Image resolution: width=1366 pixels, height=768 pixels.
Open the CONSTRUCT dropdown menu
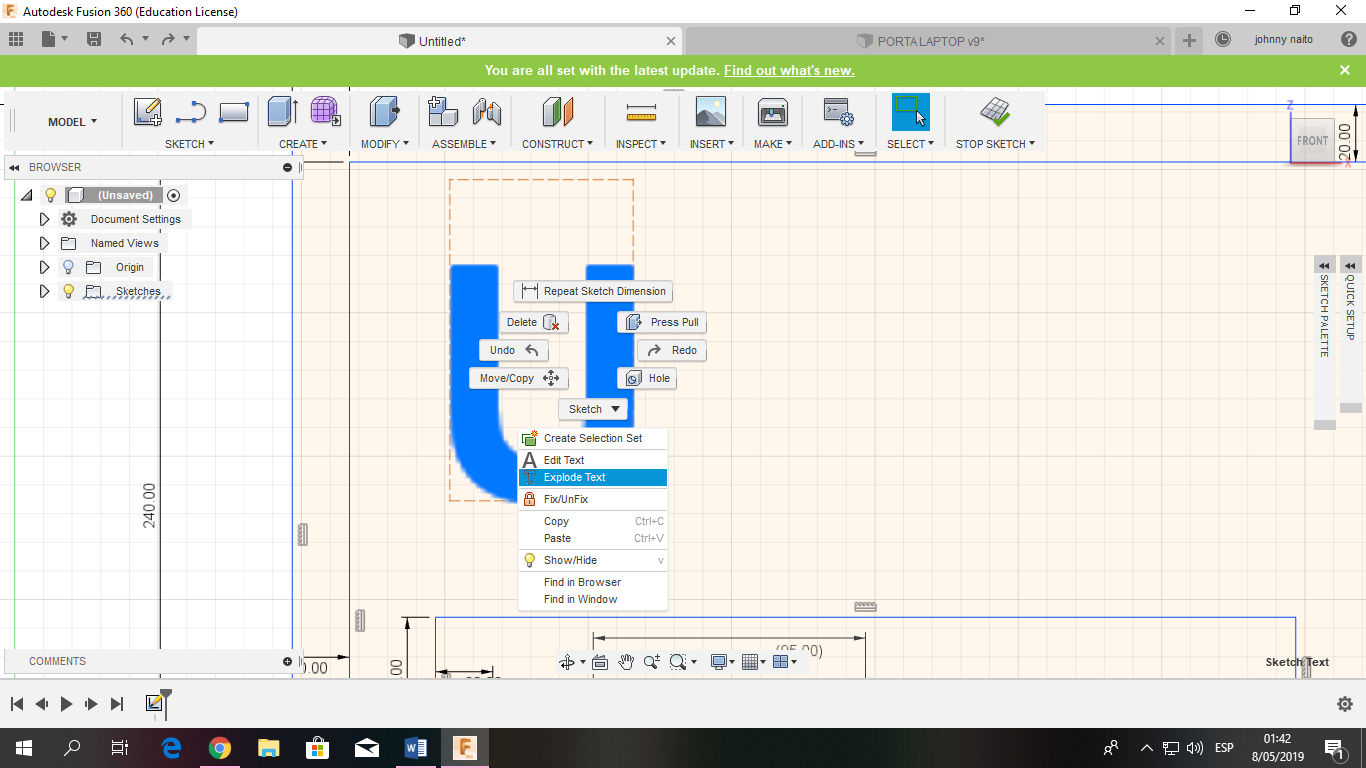pos(557,144)
